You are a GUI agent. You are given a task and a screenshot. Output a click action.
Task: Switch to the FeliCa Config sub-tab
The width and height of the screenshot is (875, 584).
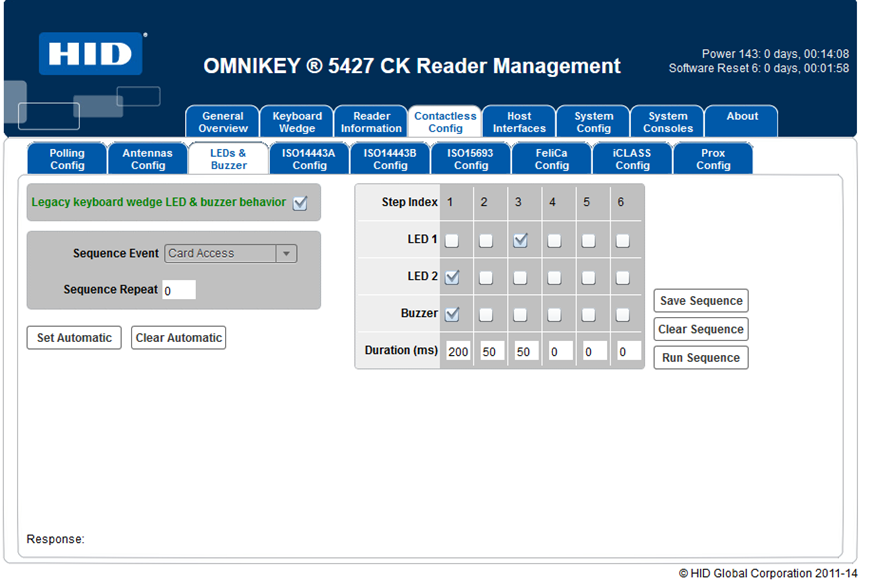(x=551, y=159)
